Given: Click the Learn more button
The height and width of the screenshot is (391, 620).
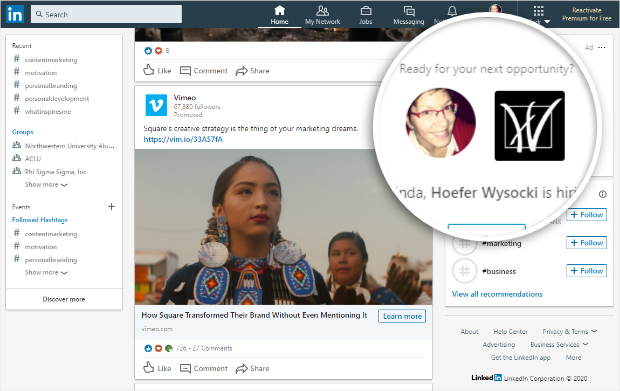Looking at the screenshot, I should tap(402, 316).
